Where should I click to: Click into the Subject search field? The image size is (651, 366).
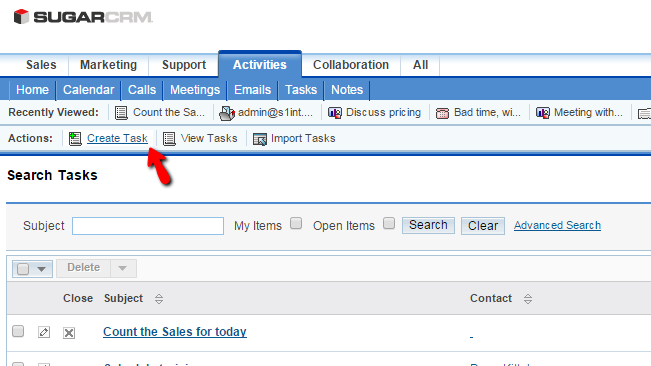click(x=148, y=226)
